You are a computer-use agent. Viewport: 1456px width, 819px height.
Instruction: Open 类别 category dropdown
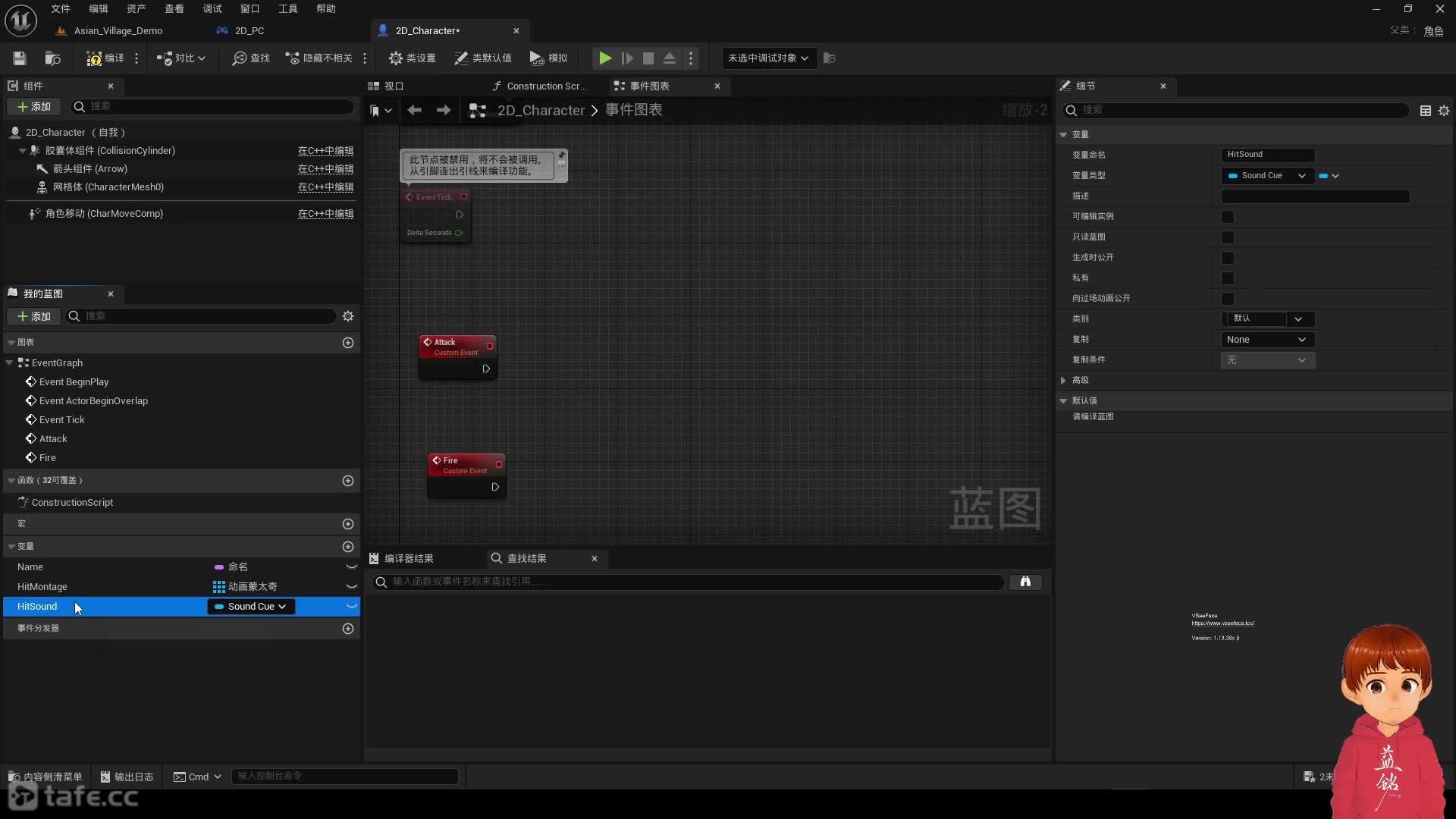pos(1298,319)
